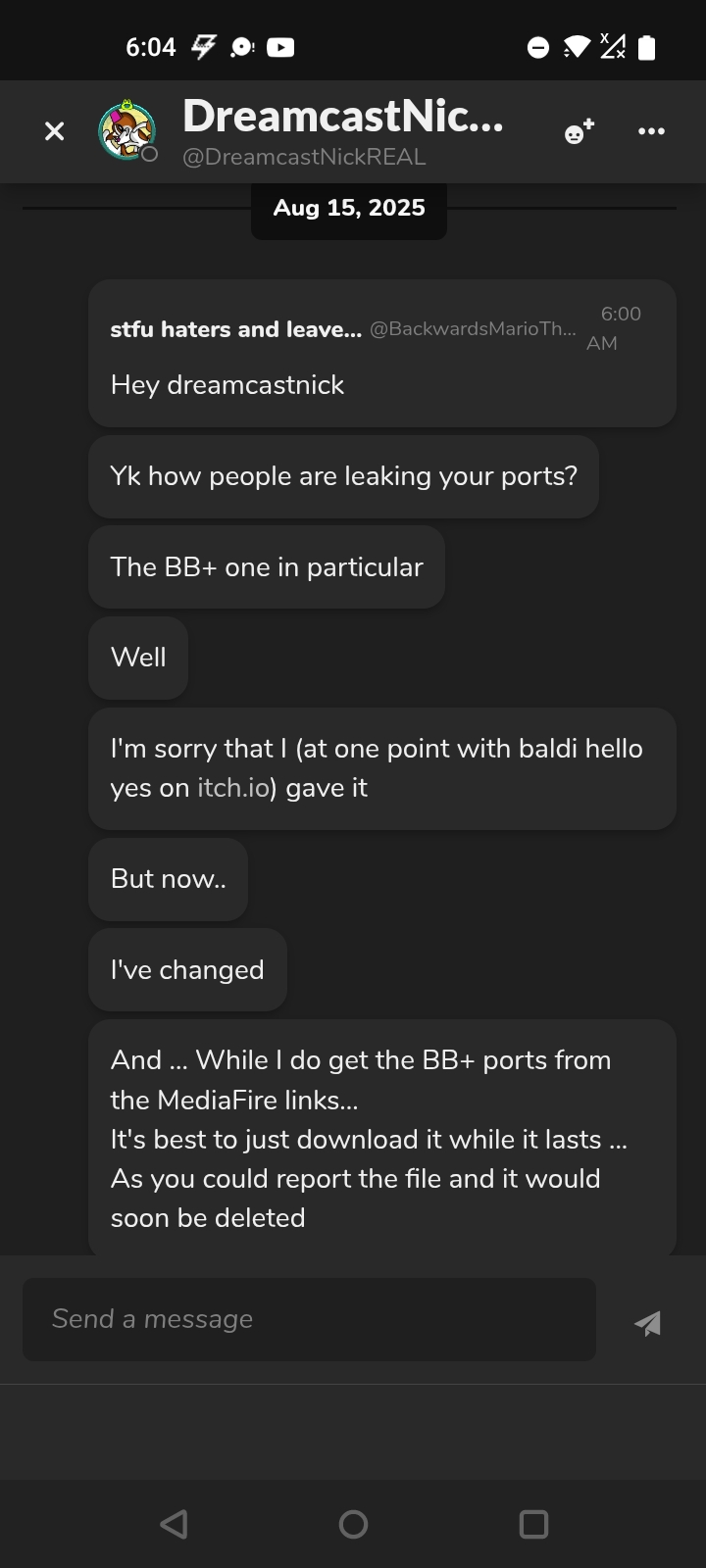Tap the DreamcastNic... chat title
This screenshot has height=1568, width=706.
pos(343,117)
